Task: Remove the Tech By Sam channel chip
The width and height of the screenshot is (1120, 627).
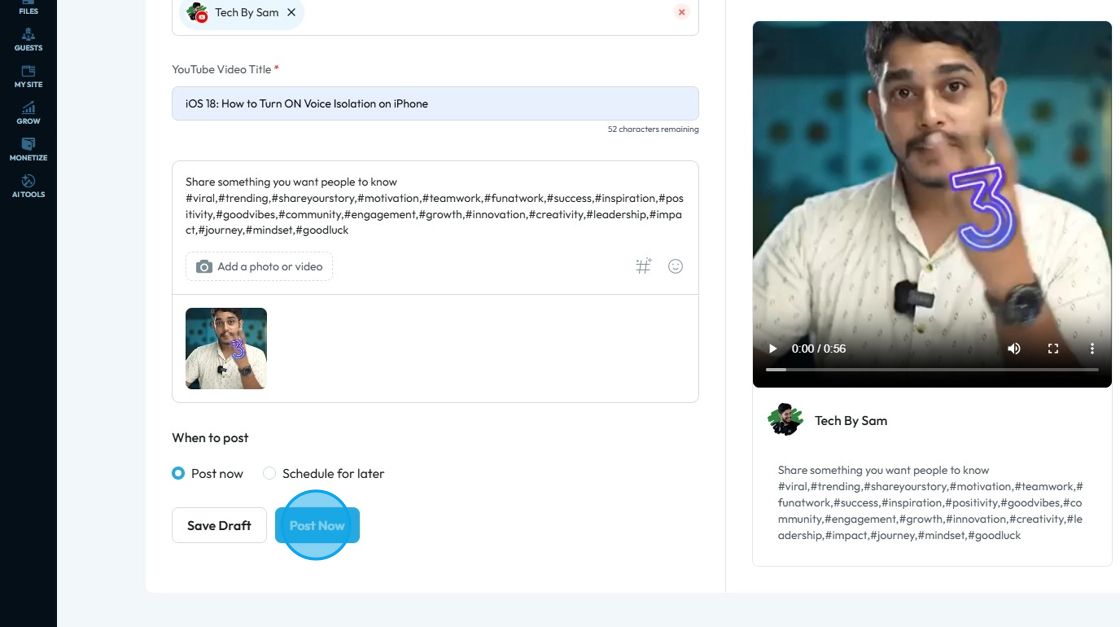Action: click(x=291, y=12)
